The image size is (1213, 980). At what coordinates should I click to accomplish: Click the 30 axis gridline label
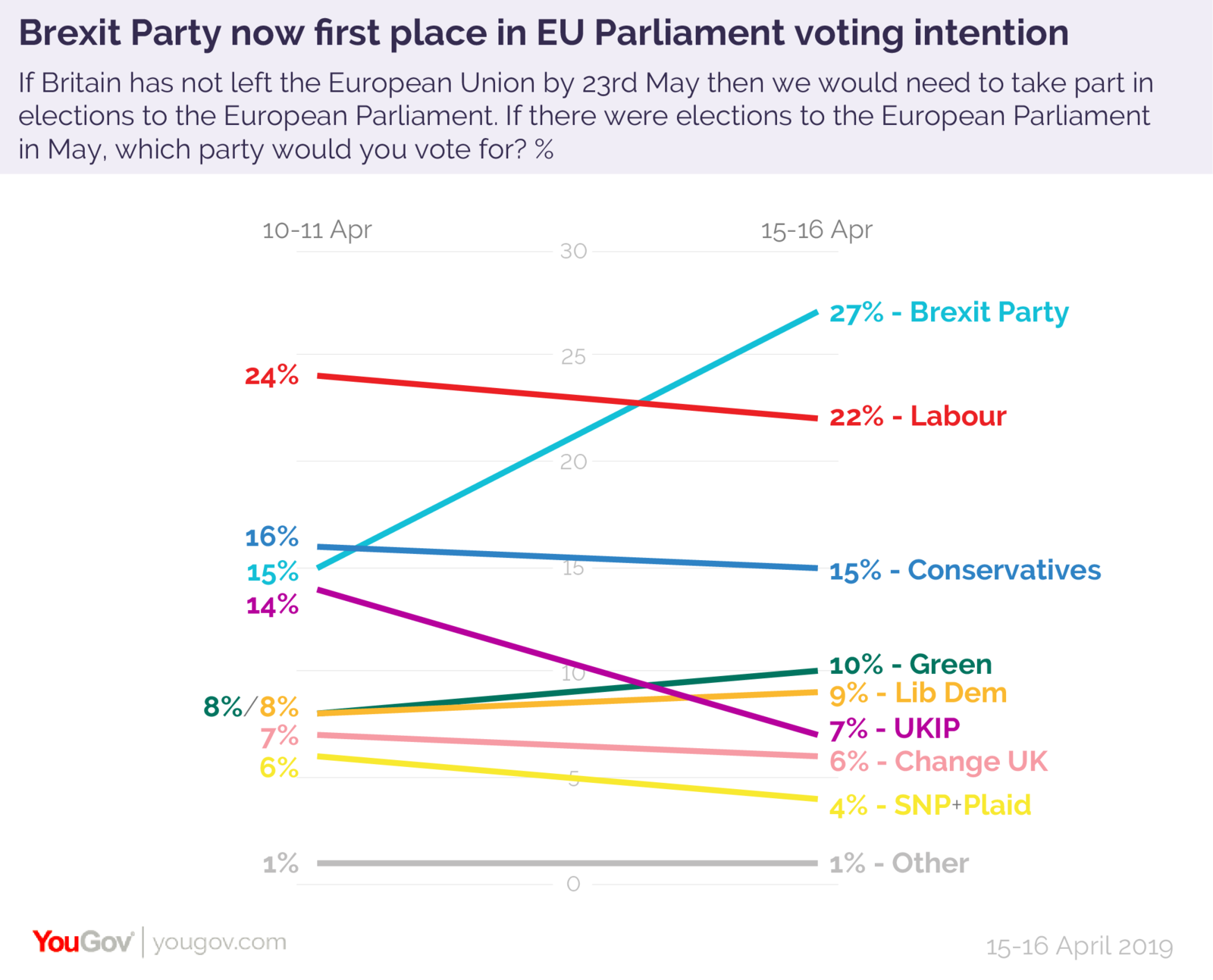(573, 251)
